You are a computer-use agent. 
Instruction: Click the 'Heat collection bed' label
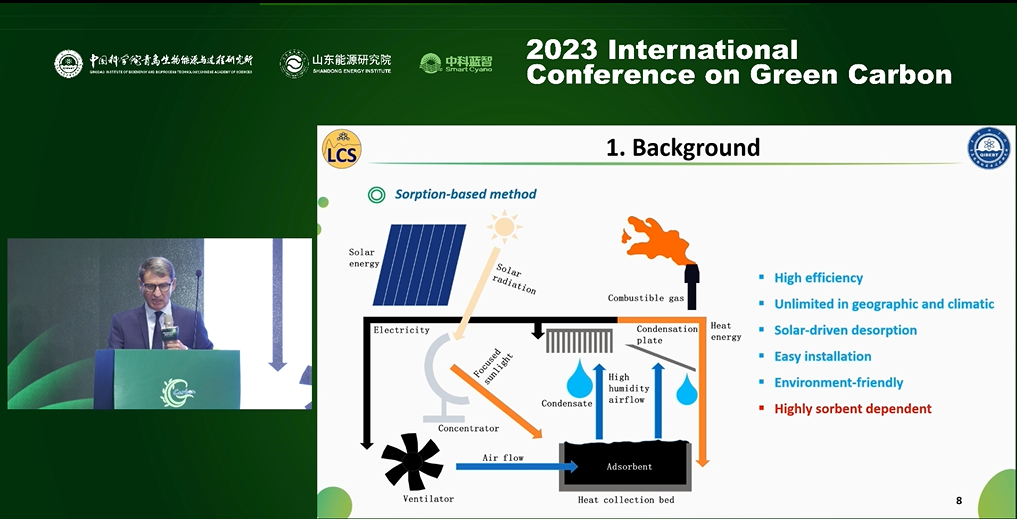[626, 500]
